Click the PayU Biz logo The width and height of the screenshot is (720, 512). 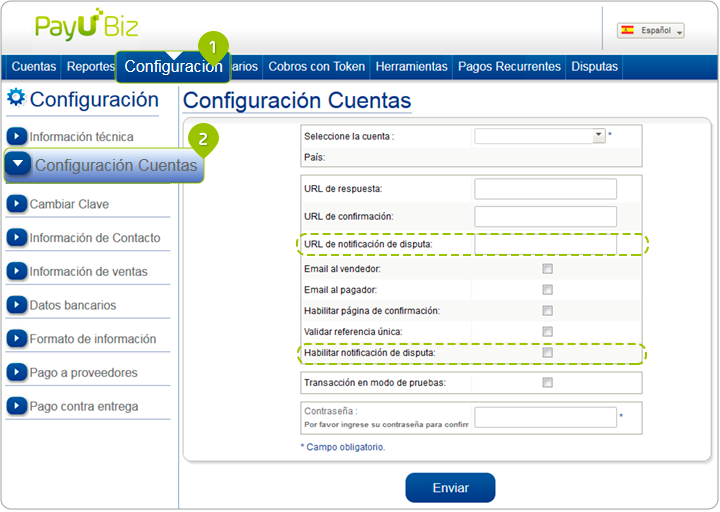(x=86, y=24)
